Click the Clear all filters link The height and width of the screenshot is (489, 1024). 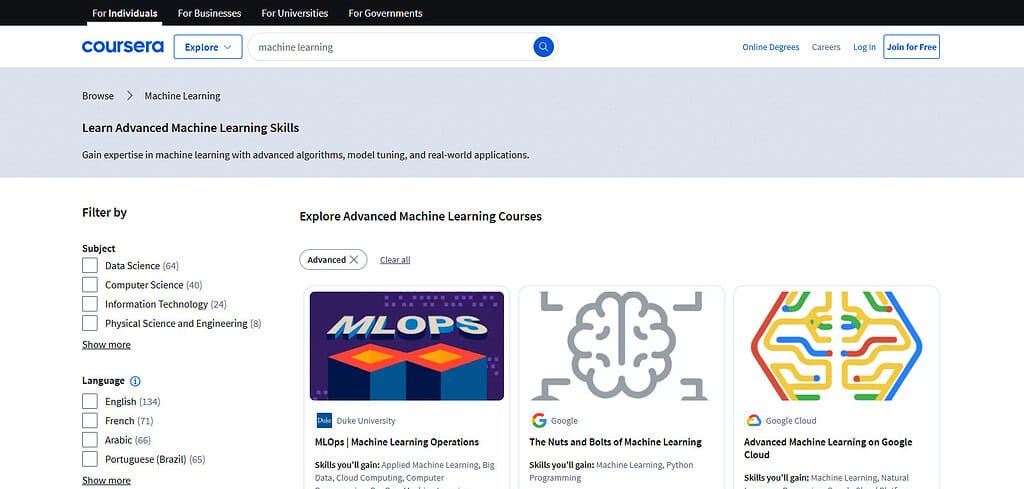tap(395, 260)
